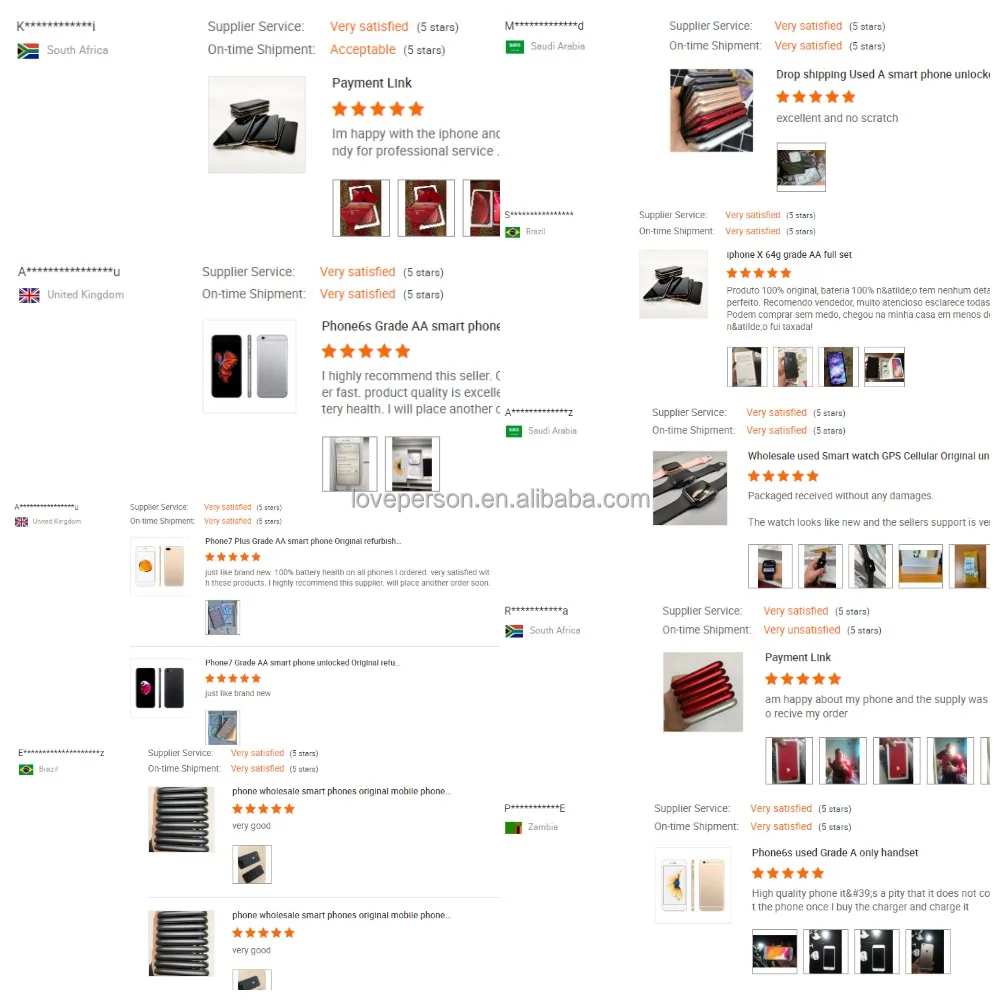The image size is (1000, 1000).
Task: Click the South Africa flag beside R***a
Action: 514,631
